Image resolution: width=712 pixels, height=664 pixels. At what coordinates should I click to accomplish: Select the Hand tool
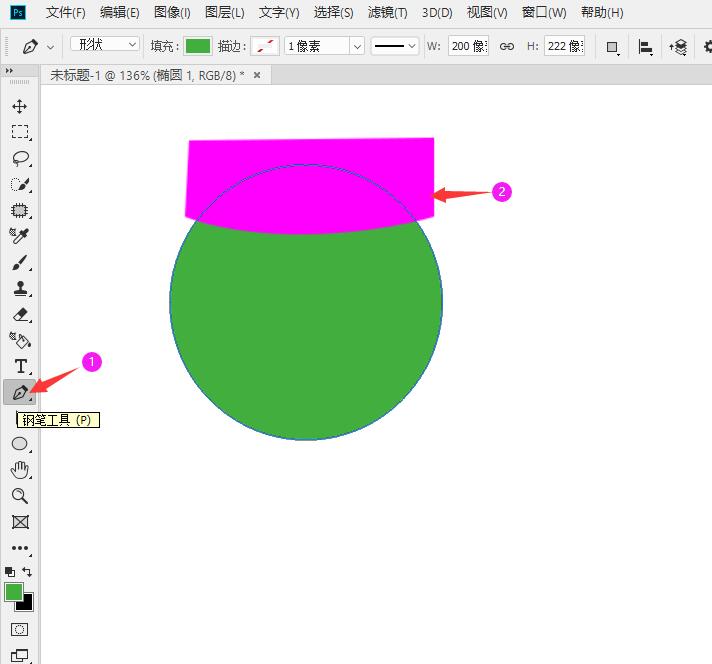19,470
